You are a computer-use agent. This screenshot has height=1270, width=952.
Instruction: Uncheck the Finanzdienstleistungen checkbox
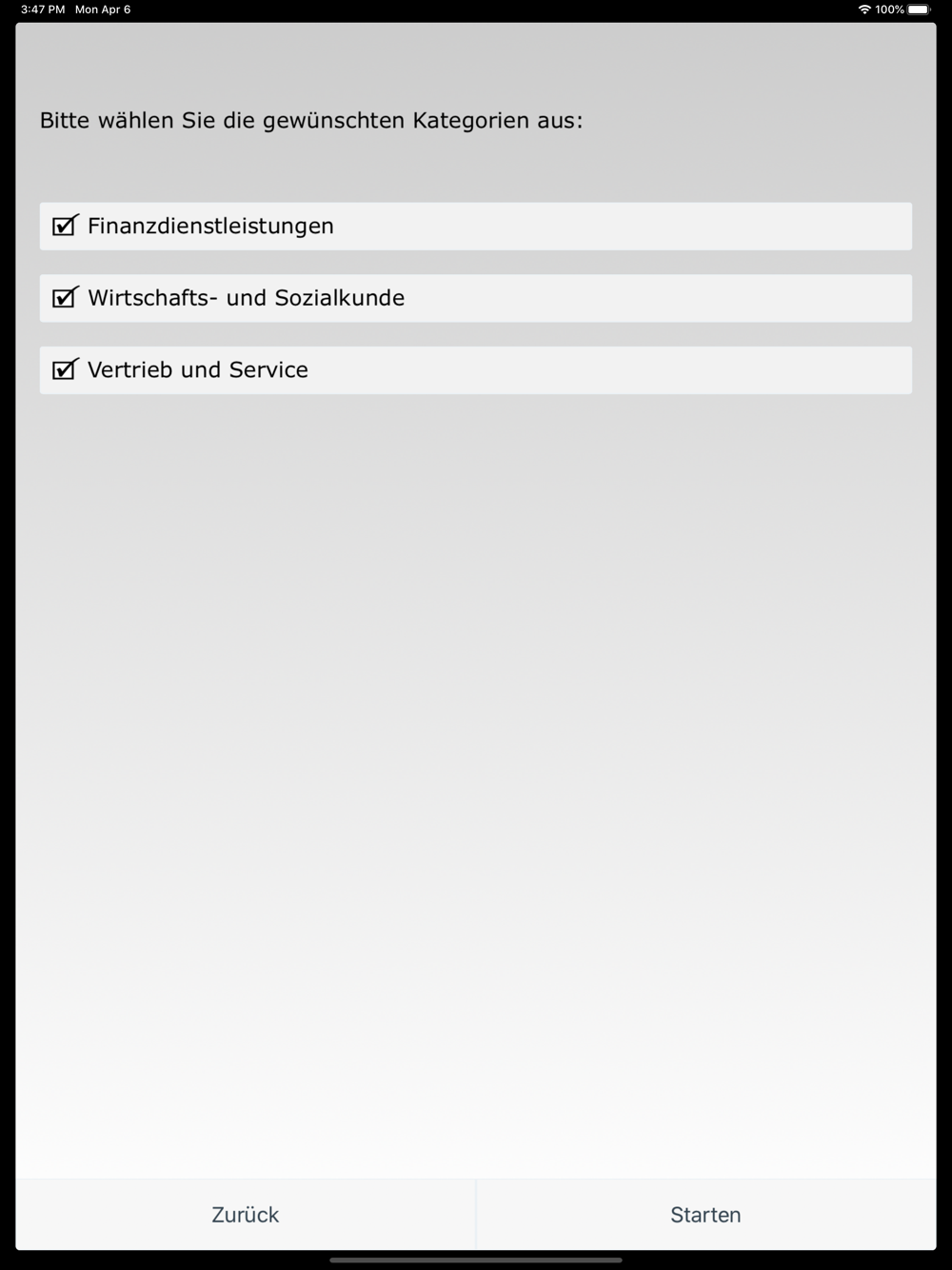point(65,226)
